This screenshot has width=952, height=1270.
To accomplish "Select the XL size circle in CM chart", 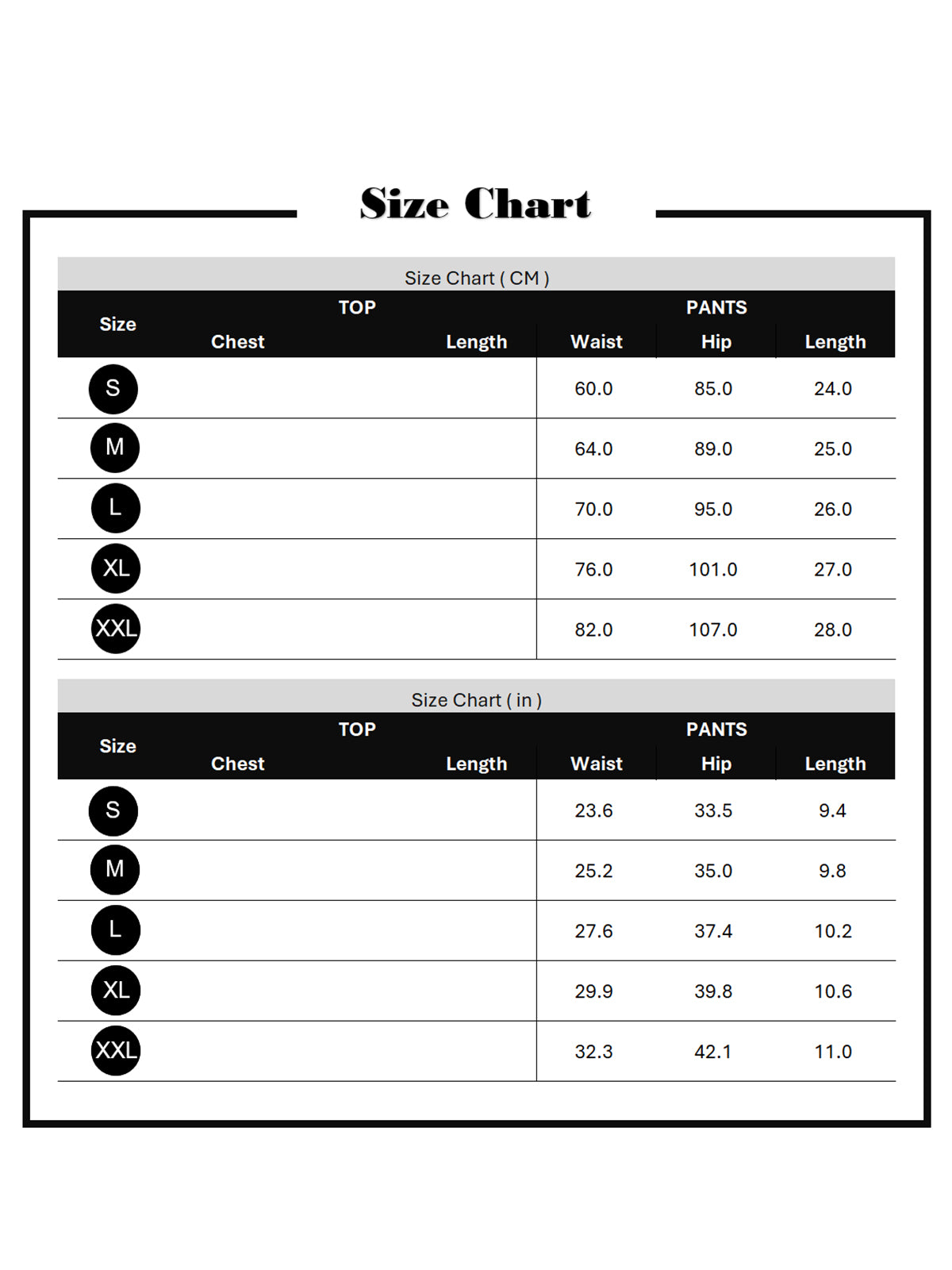I will pyautogui.click(x=116, y=568).
